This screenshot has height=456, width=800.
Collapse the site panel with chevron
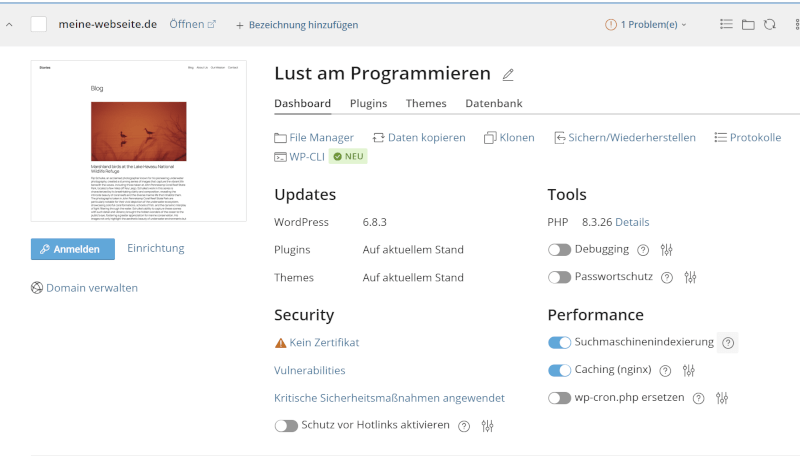click(10, 24)
